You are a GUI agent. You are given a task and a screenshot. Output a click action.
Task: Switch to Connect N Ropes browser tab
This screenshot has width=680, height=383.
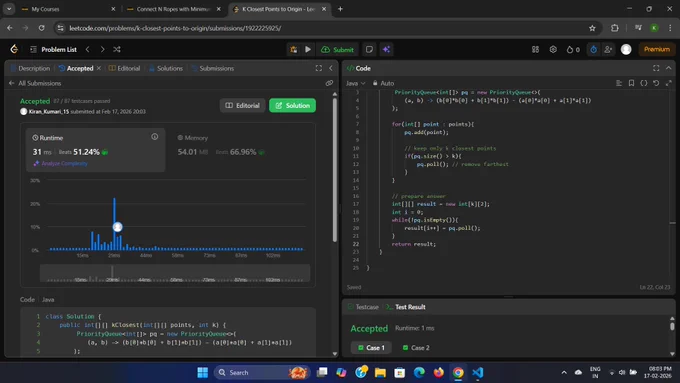tap(173, 9)
